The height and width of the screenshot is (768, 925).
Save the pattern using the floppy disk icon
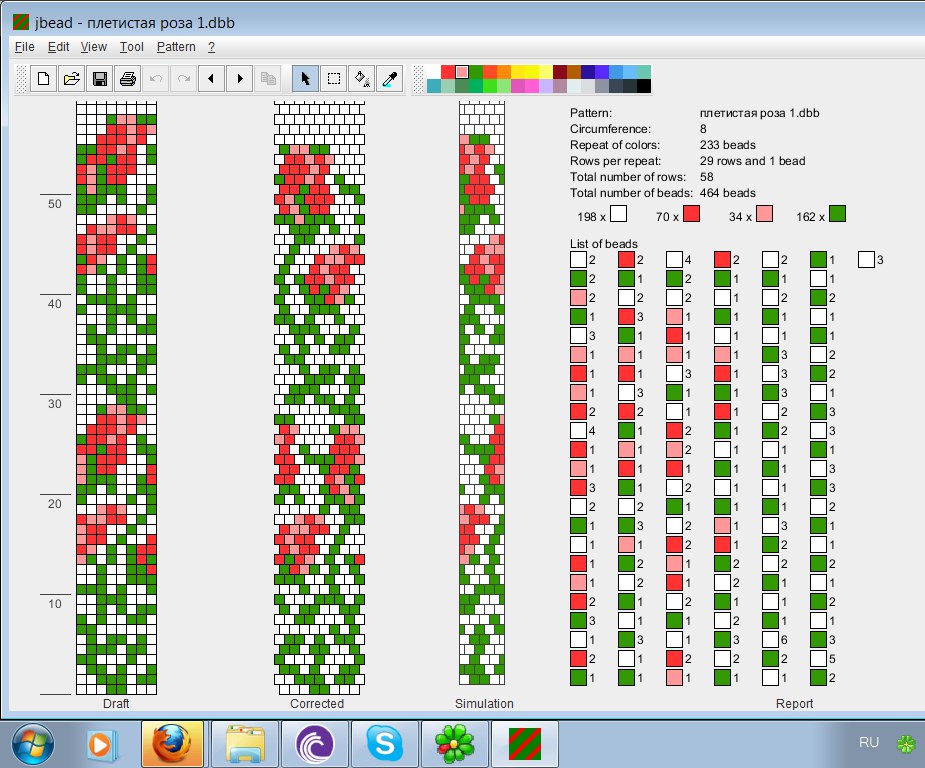[100, 79]
